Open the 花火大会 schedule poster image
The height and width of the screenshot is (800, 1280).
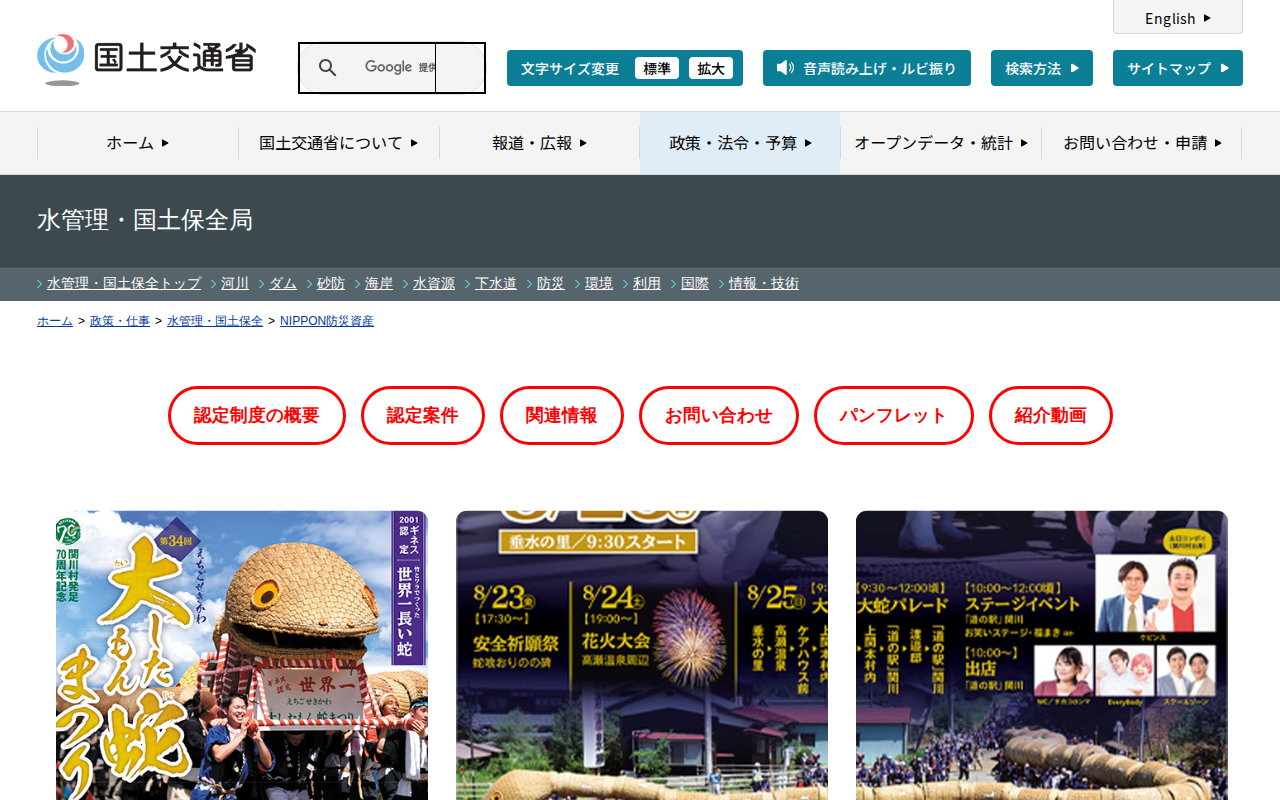[642, 655]
